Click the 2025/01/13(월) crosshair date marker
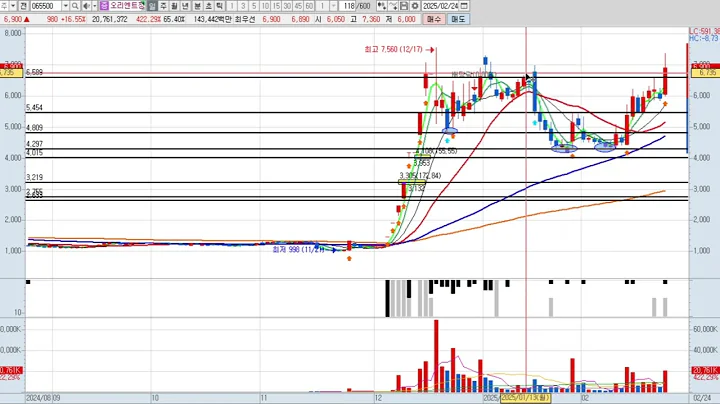The width and height of the screenshot is (720, 404). (x=525, y=398)
